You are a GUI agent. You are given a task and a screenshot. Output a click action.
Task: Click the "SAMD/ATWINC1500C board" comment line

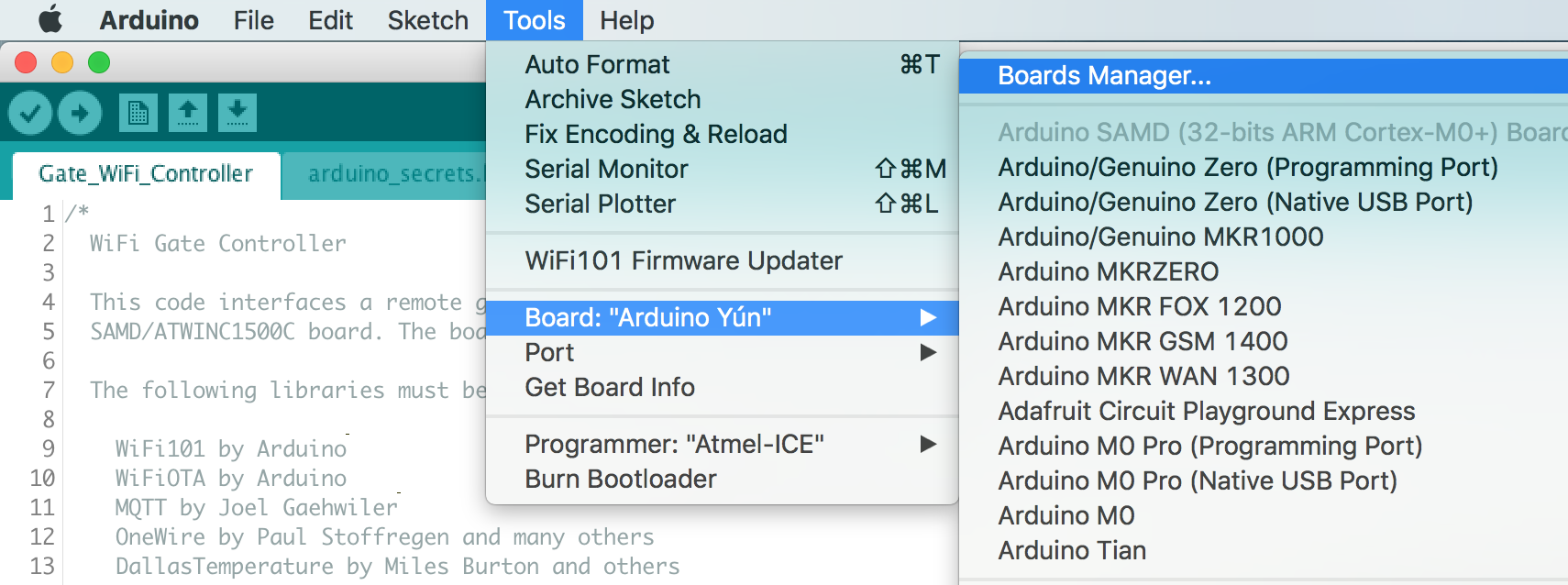pyautogui.click(x=237, y=331)
